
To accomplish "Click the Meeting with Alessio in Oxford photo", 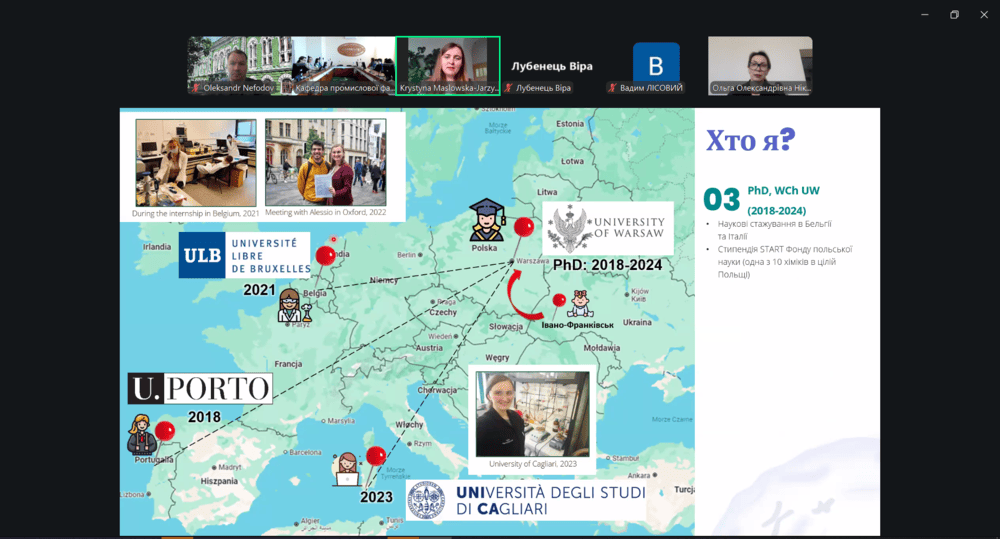I will (326, 163).
